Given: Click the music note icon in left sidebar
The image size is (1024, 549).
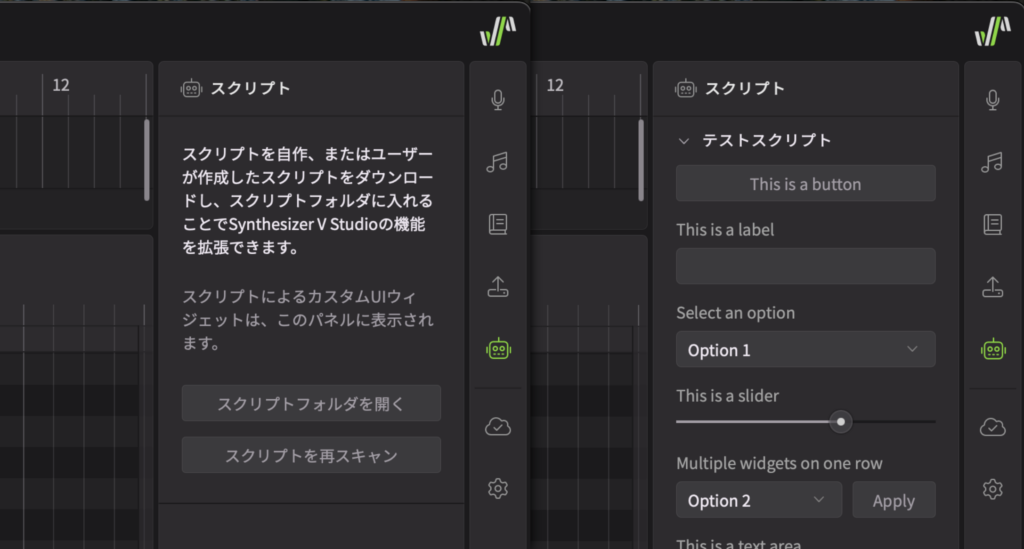Looking at the screenshot, I should 497,161.
